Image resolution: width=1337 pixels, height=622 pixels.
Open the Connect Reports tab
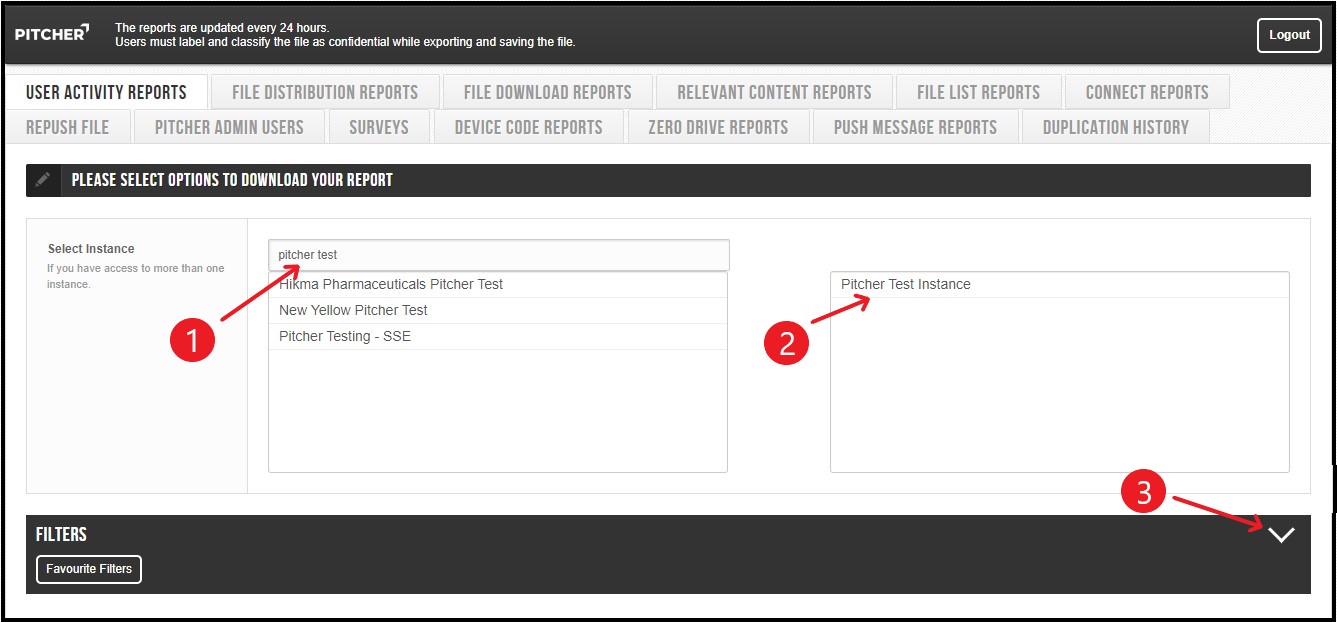(x=1147, y=91)
